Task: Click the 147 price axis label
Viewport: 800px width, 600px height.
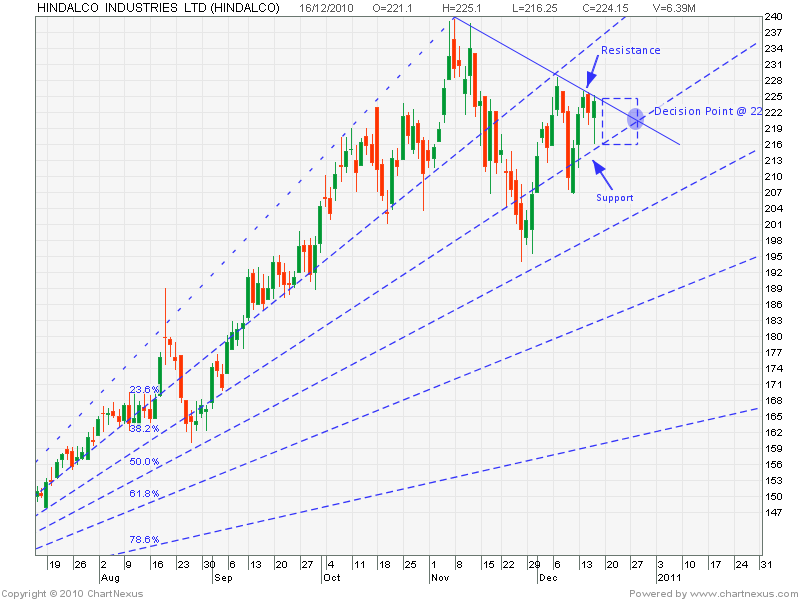Action: pyautogui.click(x=773, y=512)
